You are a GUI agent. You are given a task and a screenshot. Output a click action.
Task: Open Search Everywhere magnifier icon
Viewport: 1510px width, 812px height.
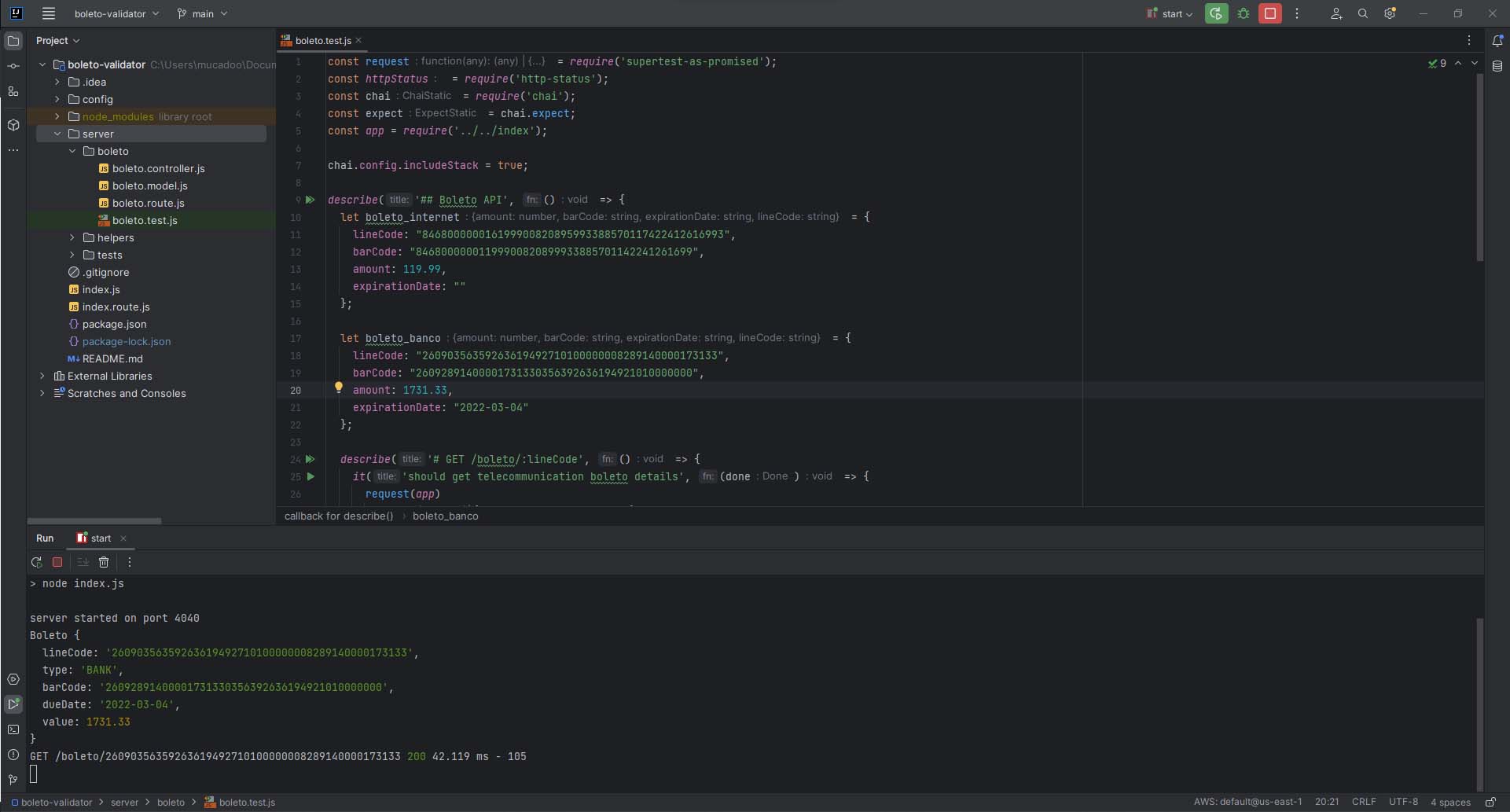coord(1363,13)
